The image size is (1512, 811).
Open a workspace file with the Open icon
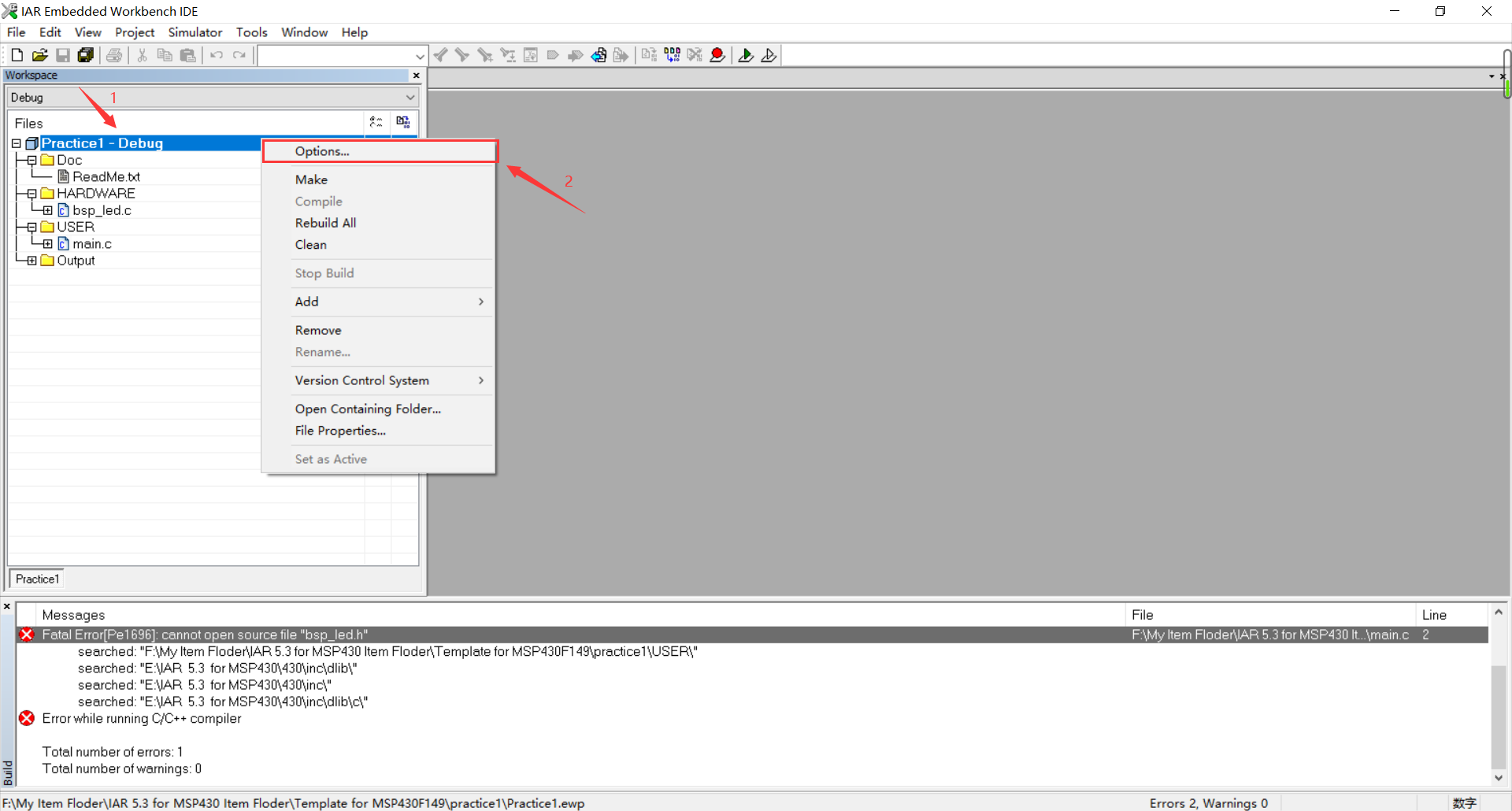[x=39, y=54]
